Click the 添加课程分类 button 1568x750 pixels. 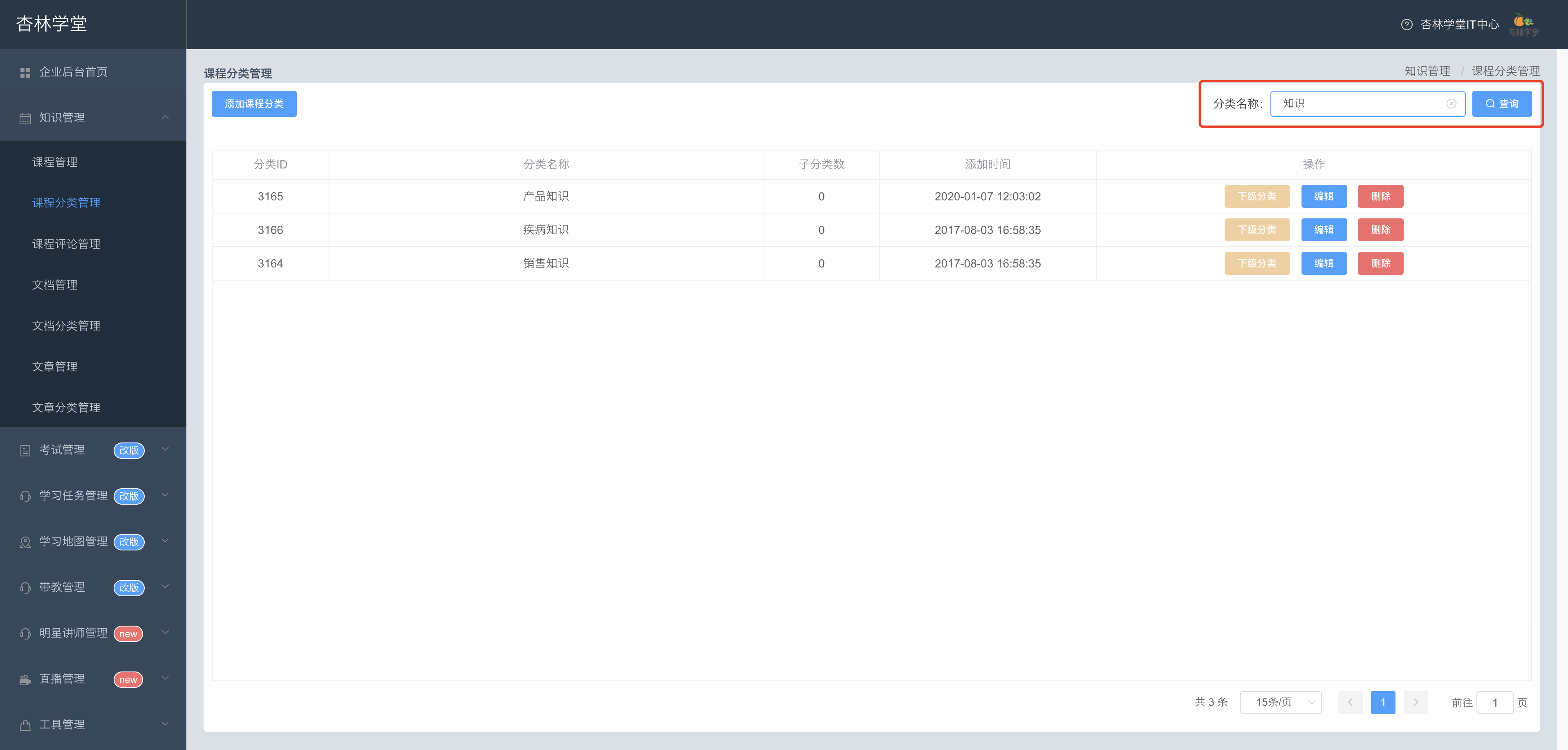coord(254,104)
